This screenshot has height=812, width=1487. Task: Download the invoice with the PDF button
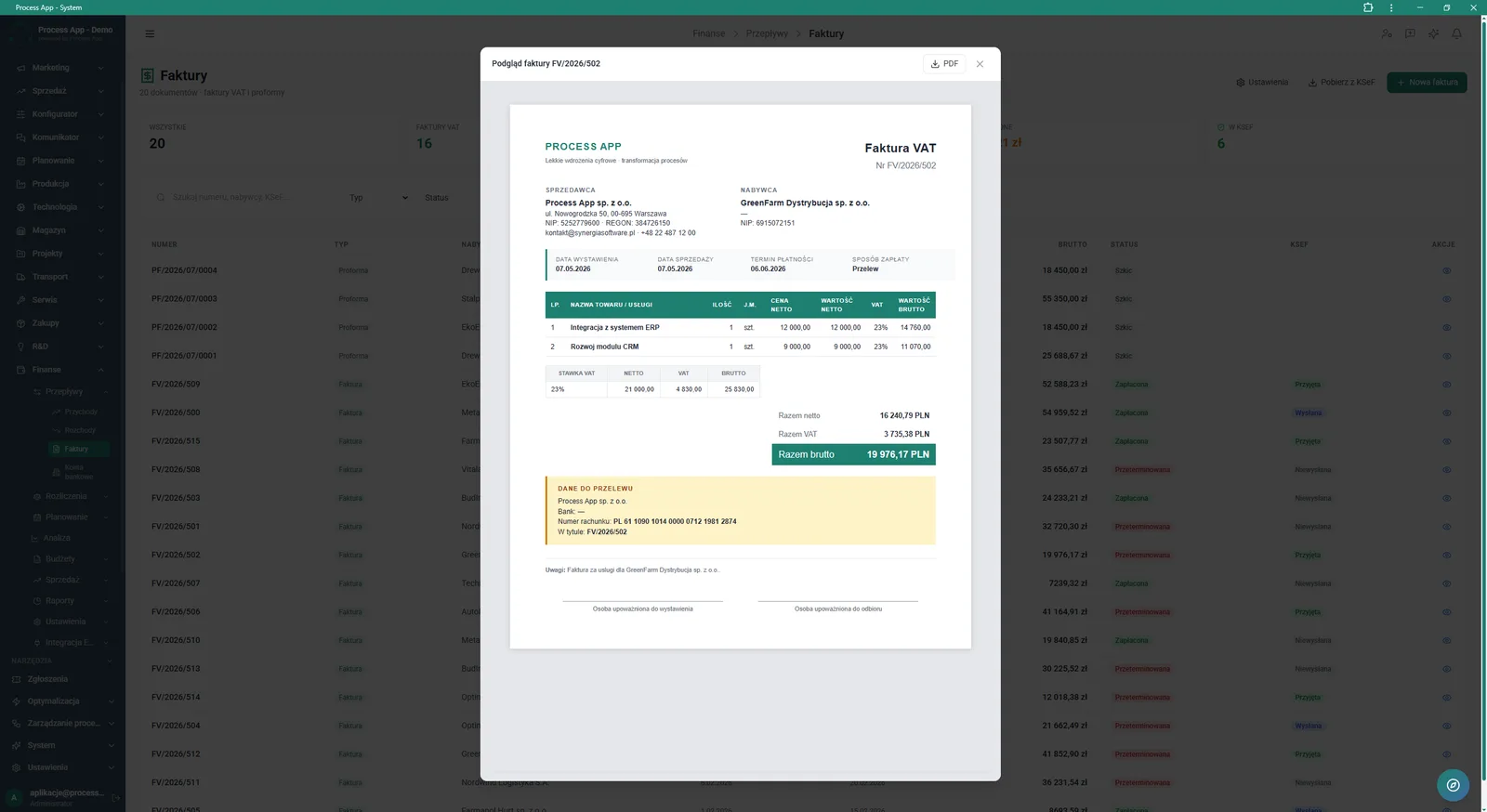pyautogui.click(x=944, y=64)
